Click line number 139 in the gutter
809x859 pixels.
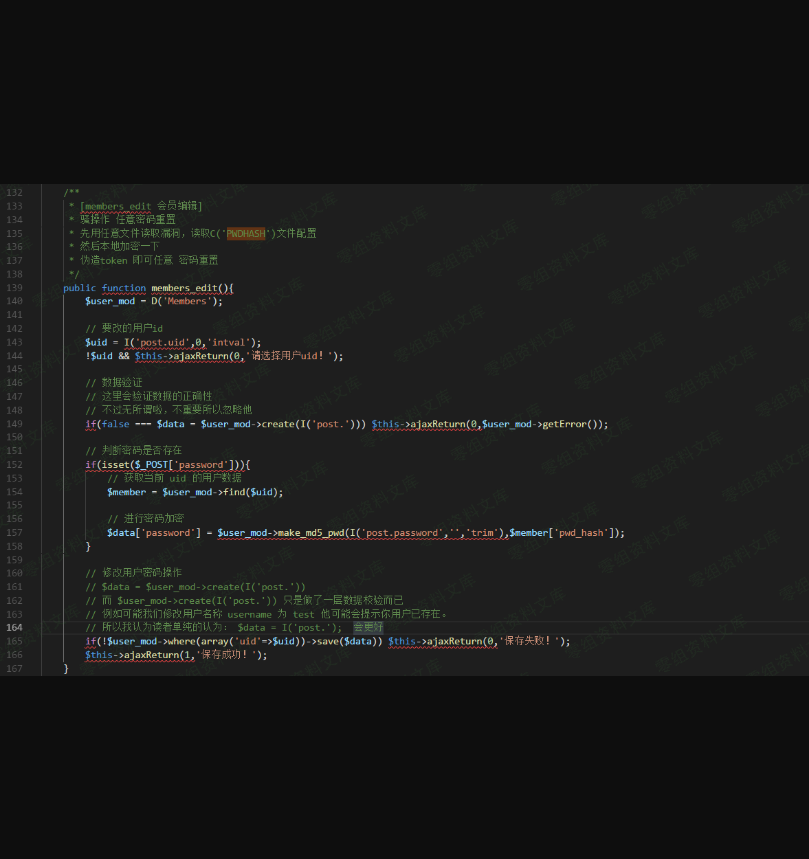(x=14, y=288)
